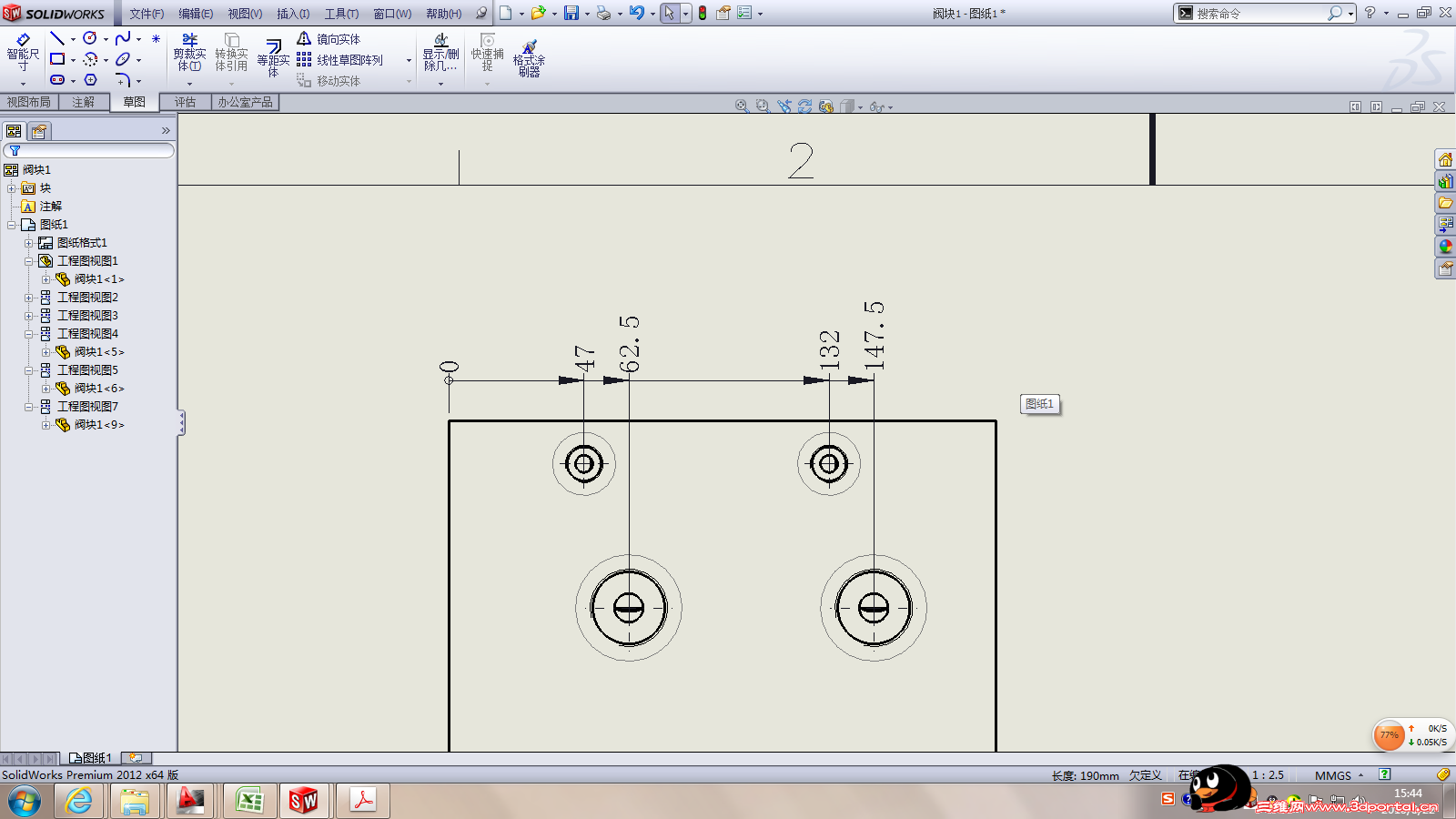Click Convert Entities (转换实体引用)
The width and height of the screenshot is (1456, 819).
click(231, 53)
